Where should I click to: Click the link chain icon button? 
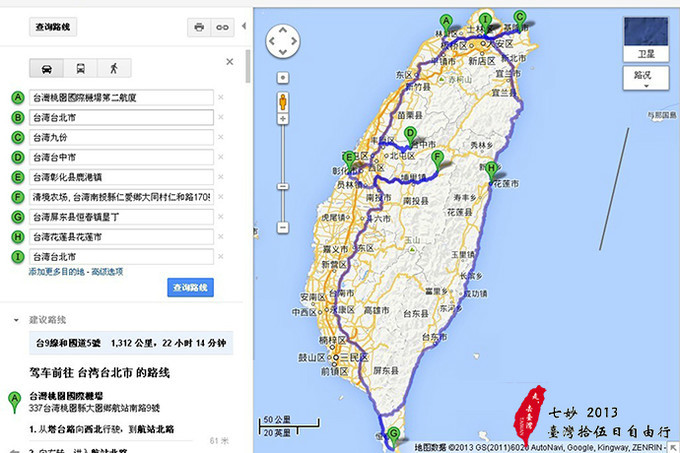tap(222, 27)
